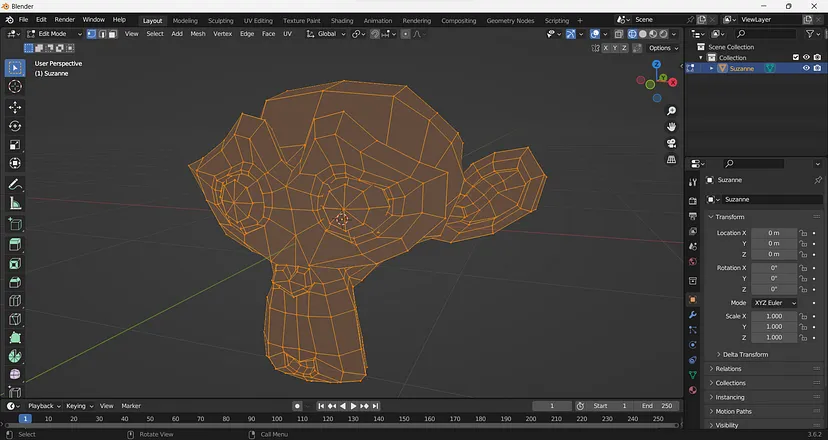Open the Edit Mode dropdown
The width and height of the screenshot is (828, 440).
point(55,34)
